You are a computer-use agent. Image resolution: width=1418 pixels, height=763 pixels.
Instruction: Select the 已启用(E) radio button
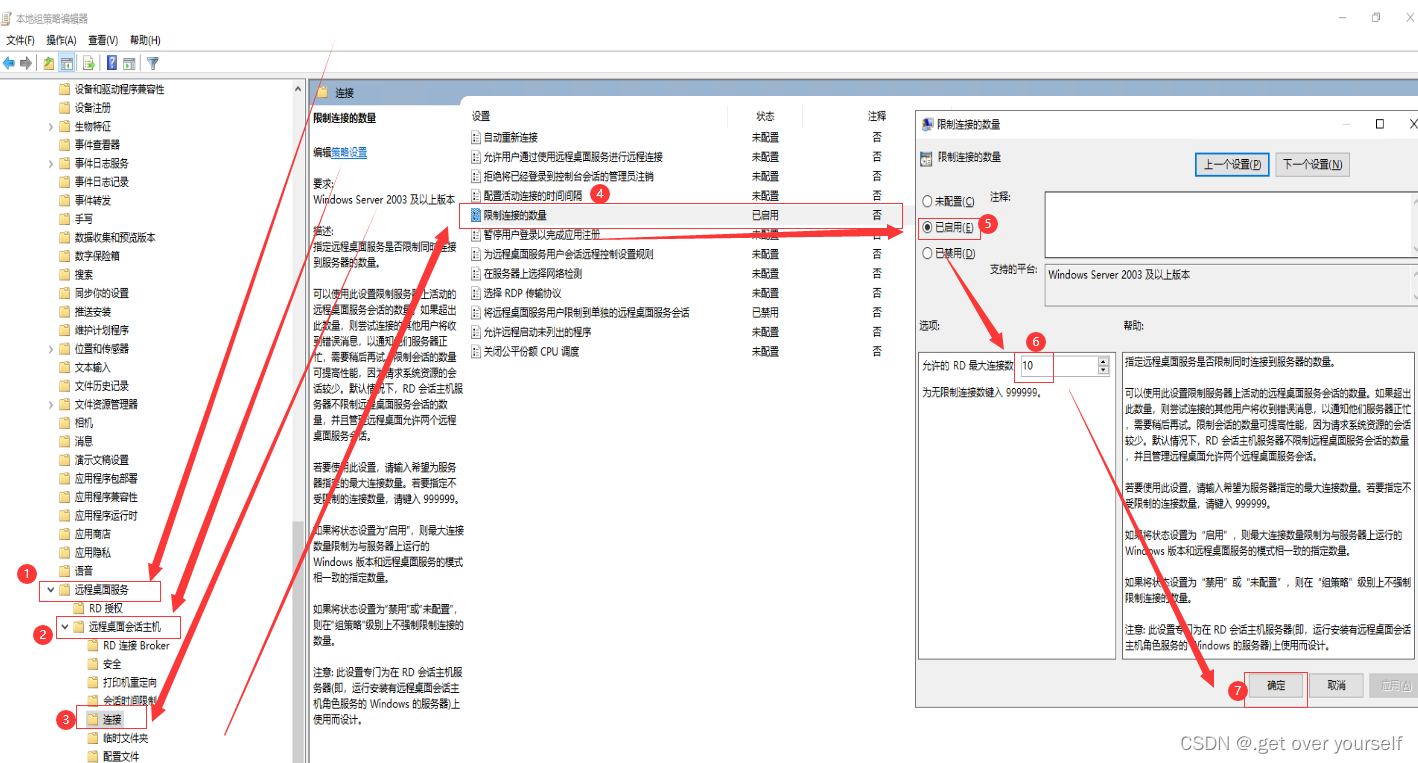pyautogui.click(x=927, y=227)
